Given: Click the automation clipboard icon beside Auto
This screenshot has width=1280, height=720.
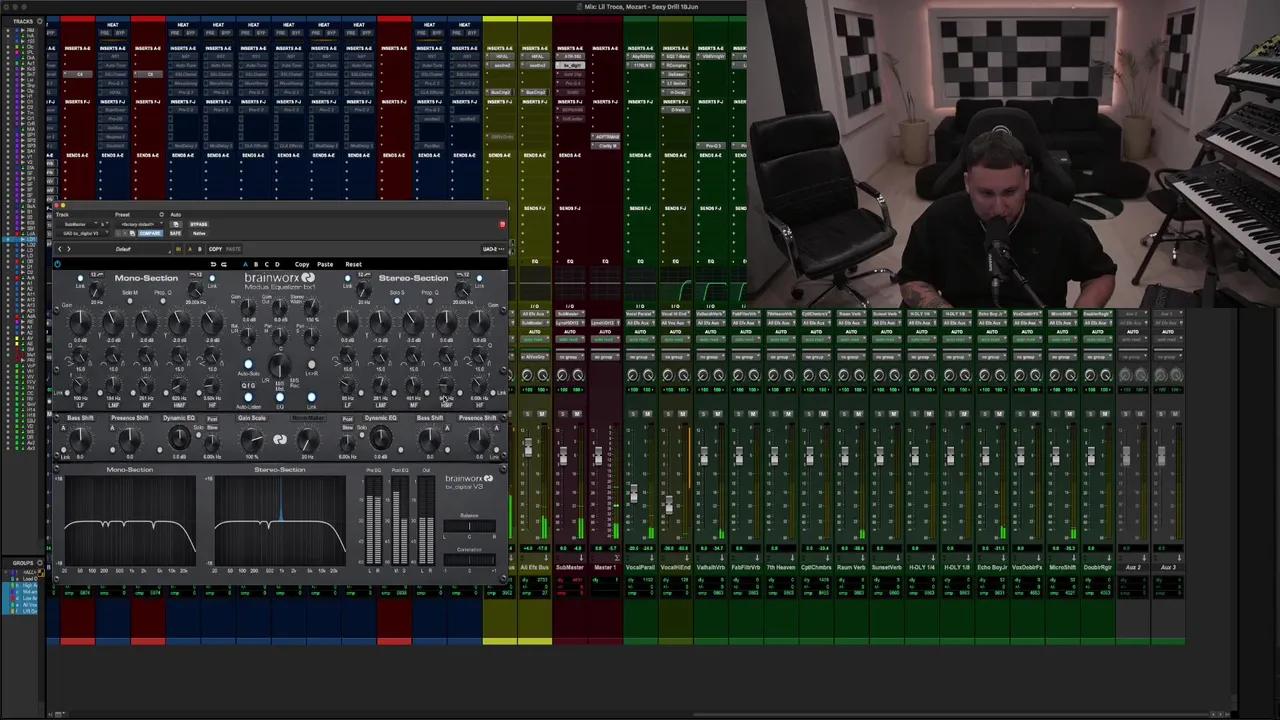Looking at the screenshot, I should pyautogui.click(x=174, y=222).
